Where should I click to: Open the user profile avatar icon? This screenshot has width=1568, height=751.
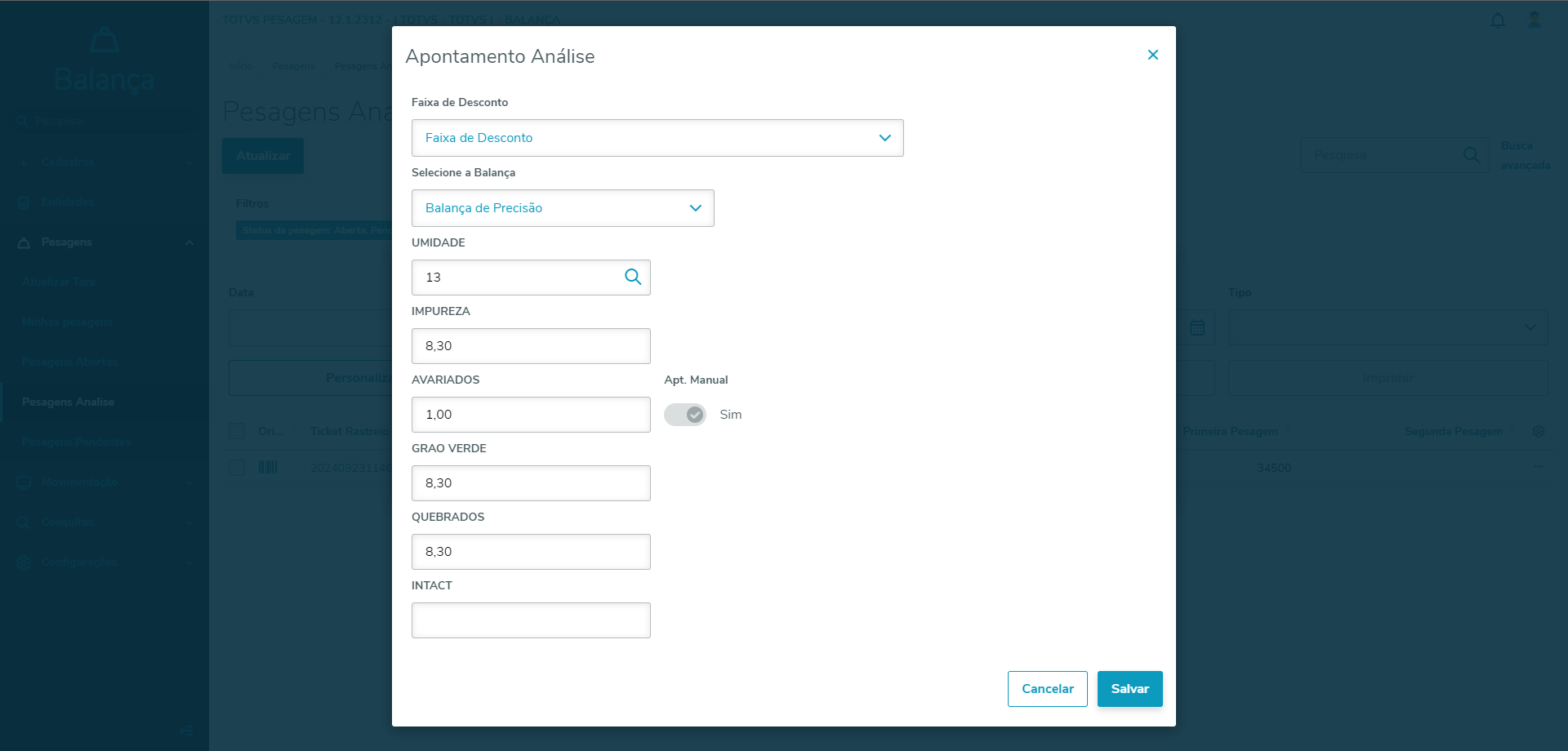click(x=1535, y=20)
